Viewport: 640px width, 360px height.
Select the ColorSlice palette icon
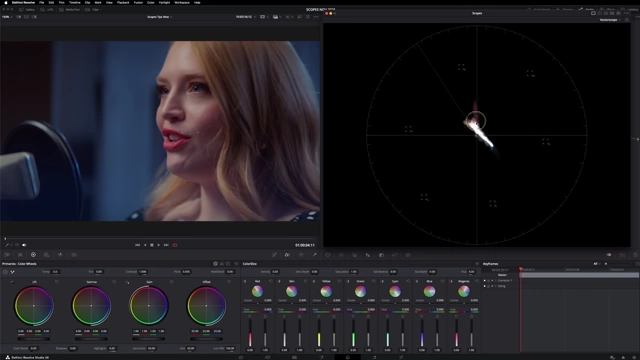click(287, 255)
